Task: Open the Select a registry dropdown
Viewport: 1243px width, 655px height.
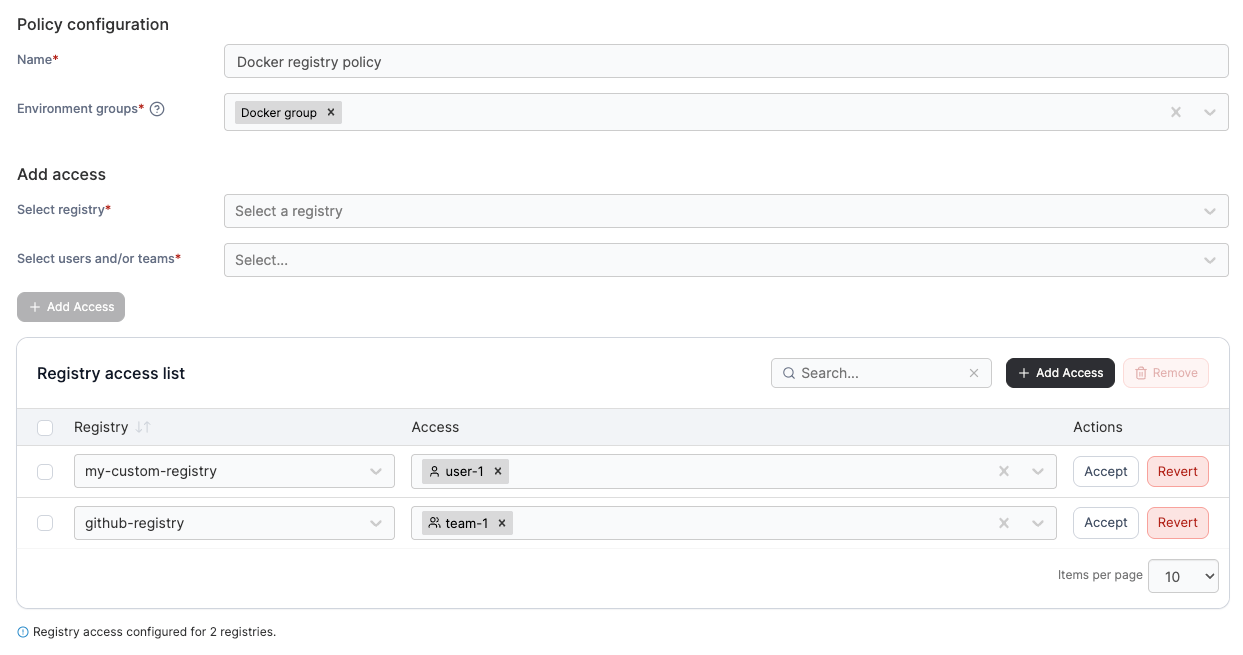Action: pos(726,211)
